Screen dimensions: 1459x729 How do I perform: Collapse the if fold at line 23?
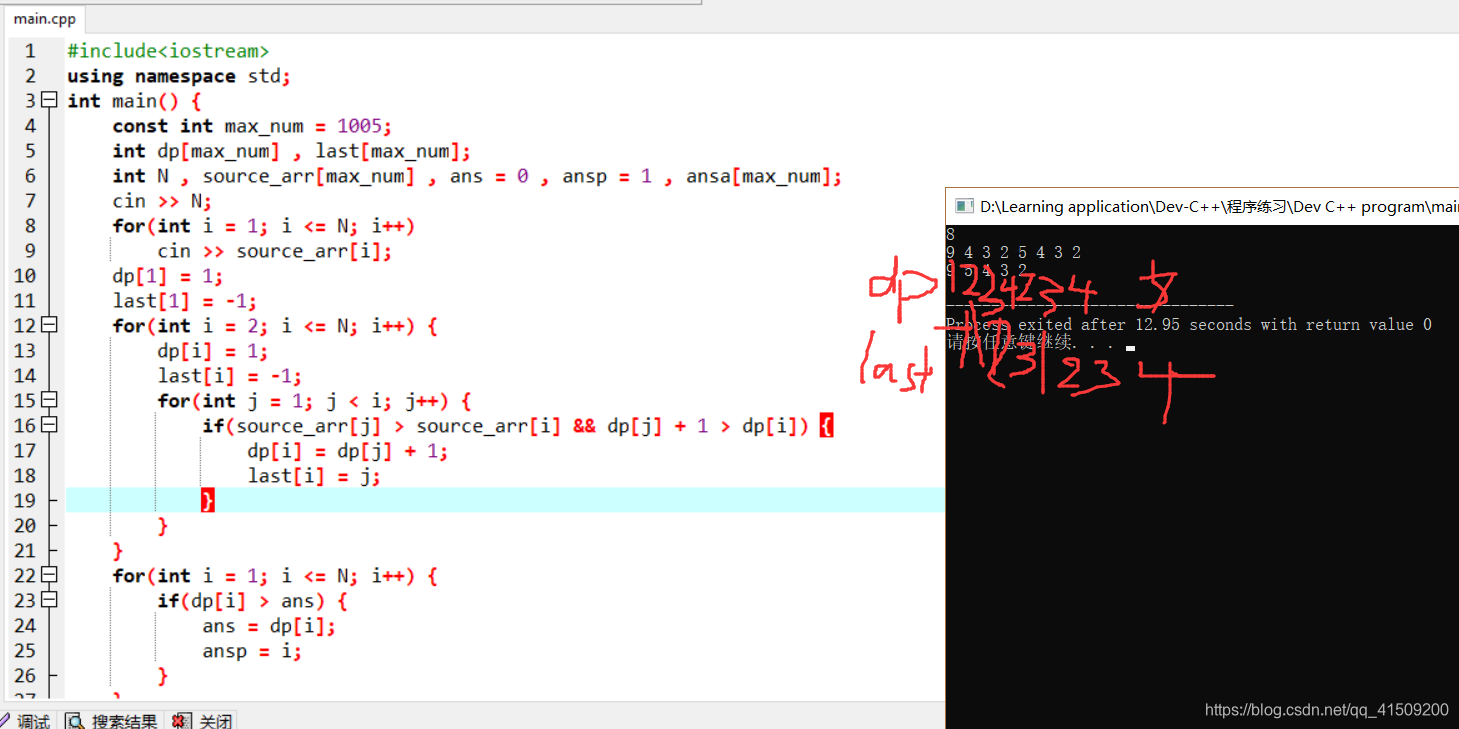(50, 600)
